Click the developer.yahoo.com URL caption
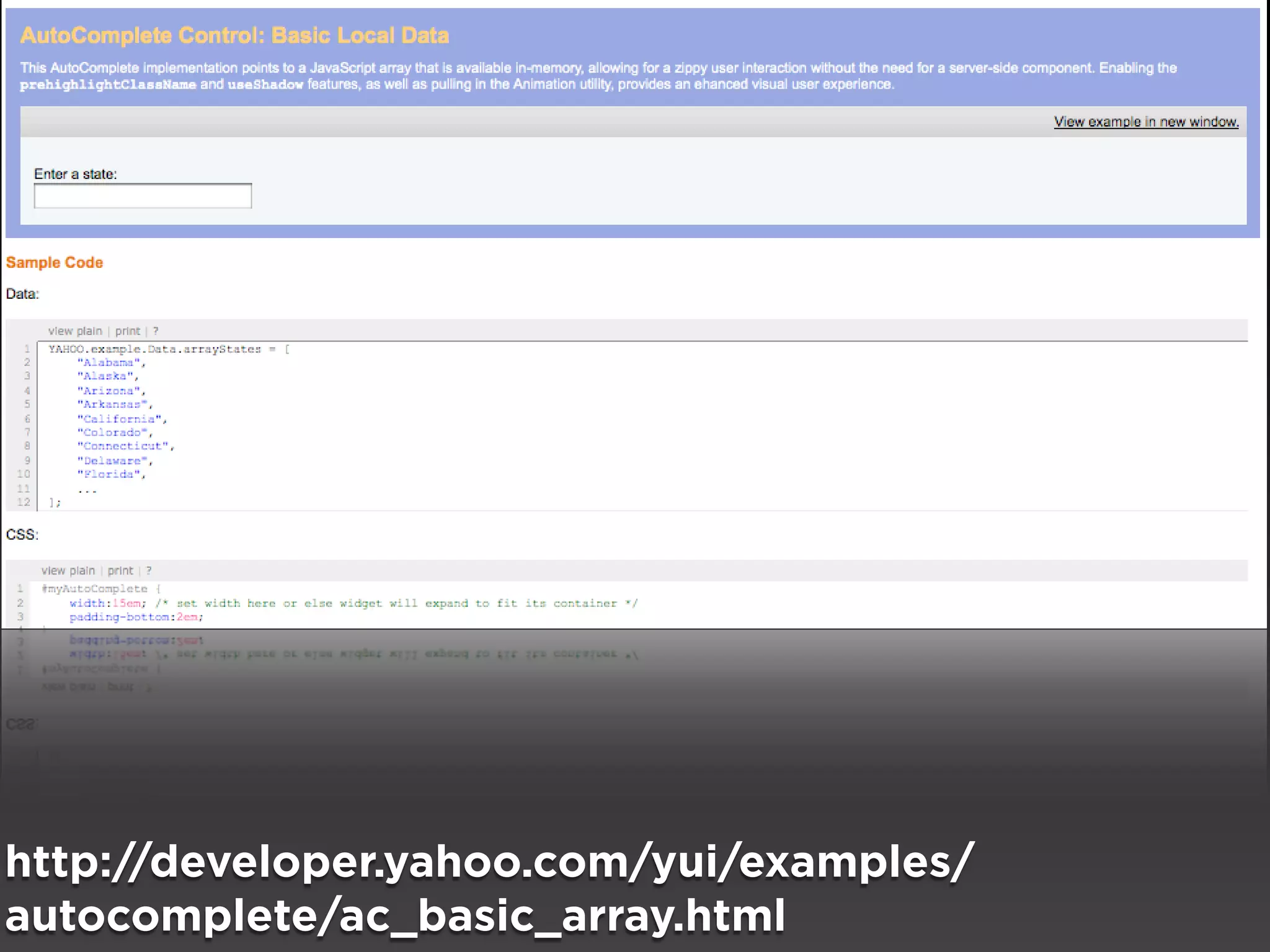The image size is (1270, 952). pos(490,888)
